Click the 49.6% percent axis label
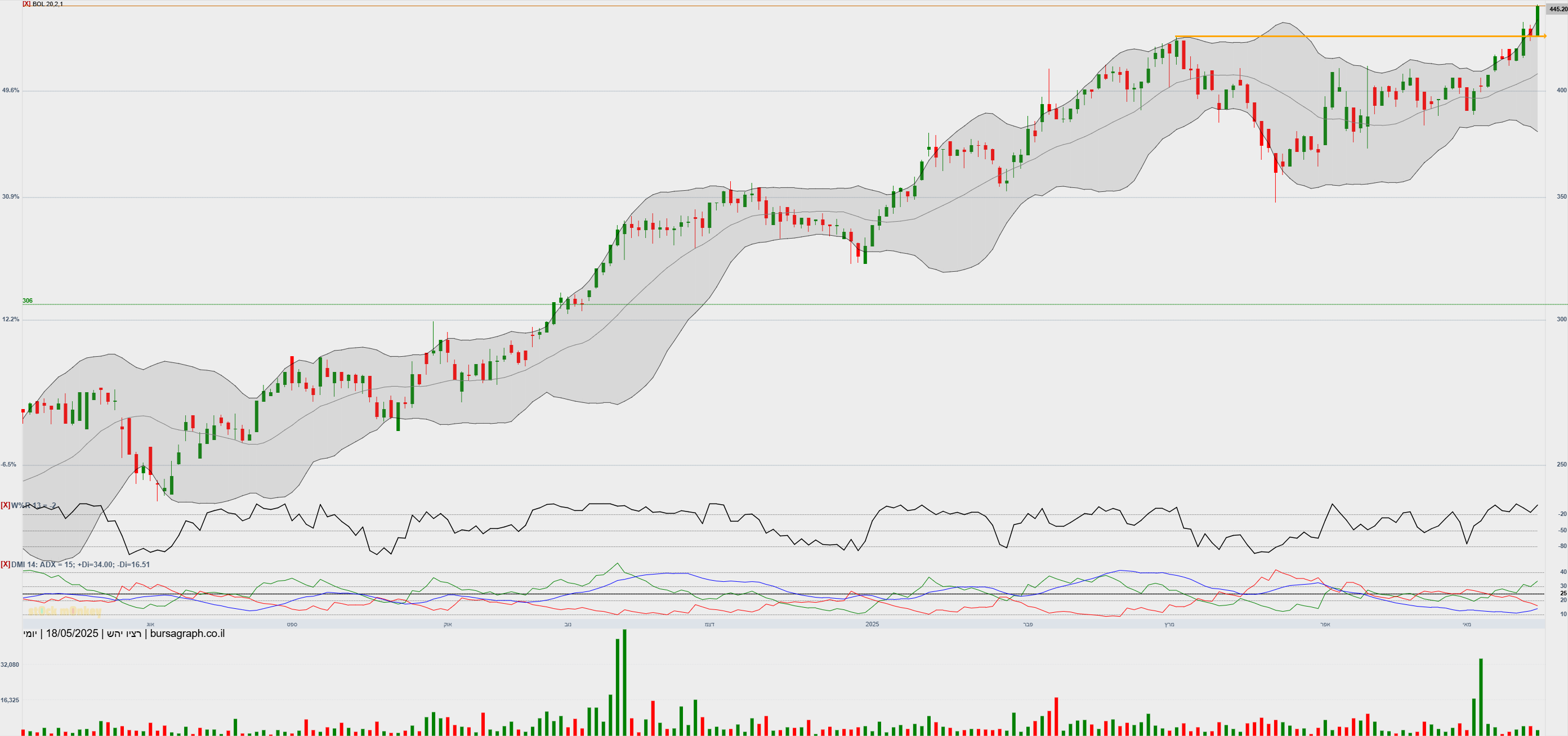This screenshot has height=736, width=1568. [10, 90]
